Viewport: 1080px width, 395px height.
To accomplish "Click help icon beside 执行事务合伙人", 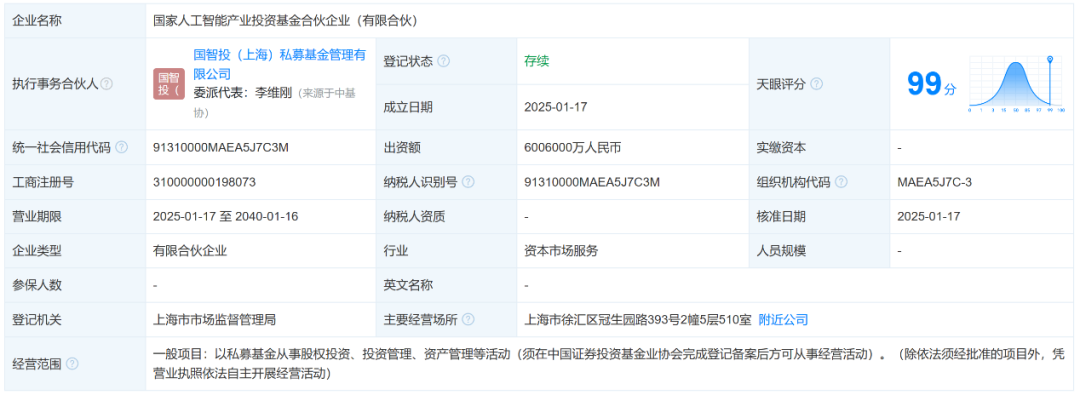I will click(106, 84).
